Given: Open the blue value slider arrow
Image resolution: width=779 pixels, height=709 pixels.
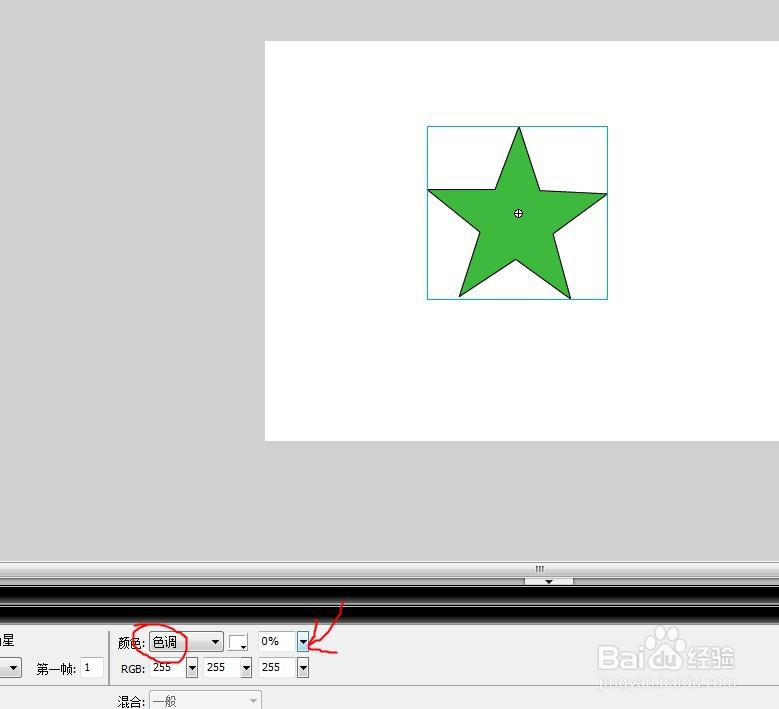Looking at the screenshot, I should (x=303, y=667).
